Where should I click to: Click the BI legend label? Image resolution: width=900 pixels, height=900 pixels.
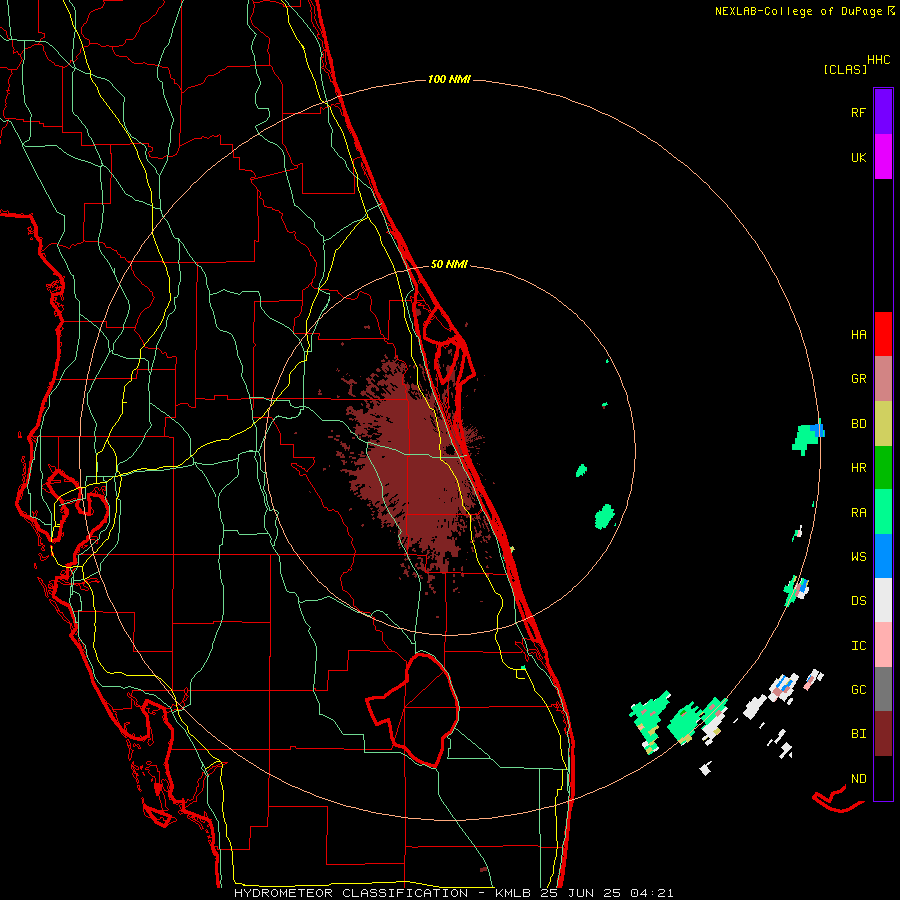click(858, 734)
